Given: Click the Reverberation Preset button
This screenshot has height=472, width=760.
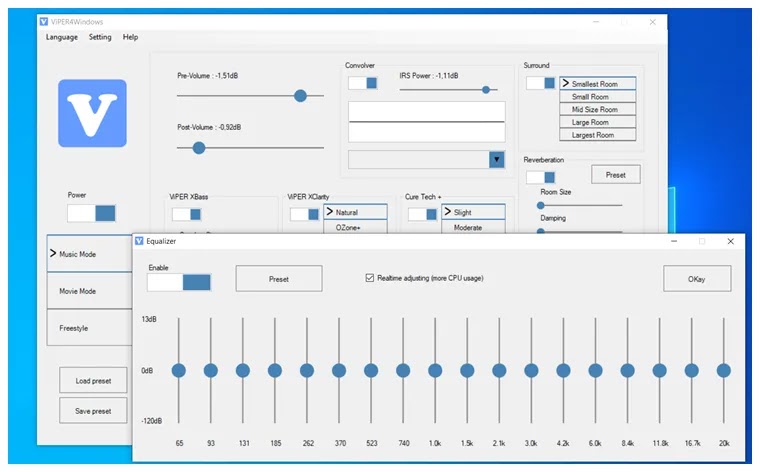Looking at the screenshot, I should (616, 175).
